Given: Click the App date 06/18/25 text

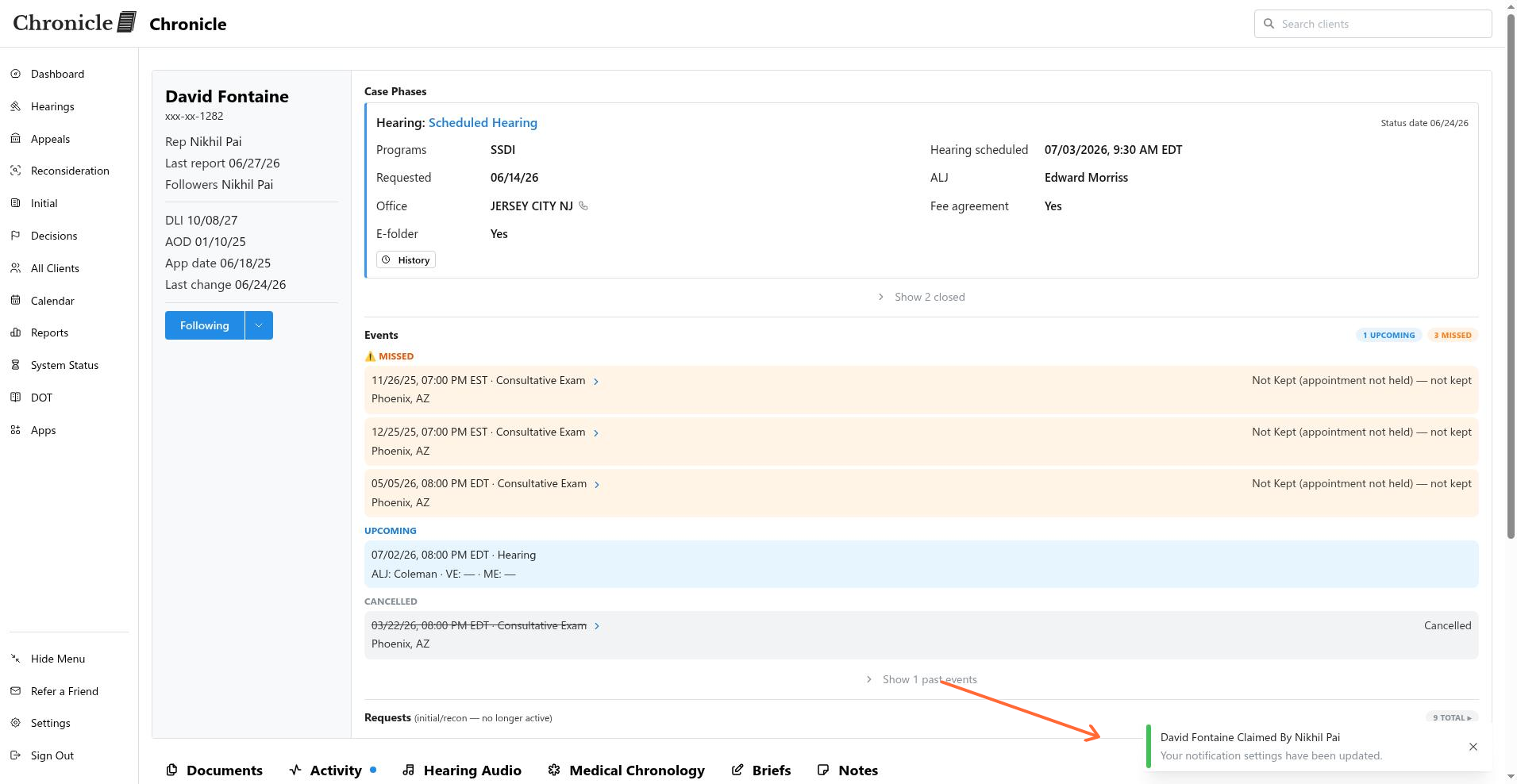Looking at the screenshot, I should pos(218,263).
